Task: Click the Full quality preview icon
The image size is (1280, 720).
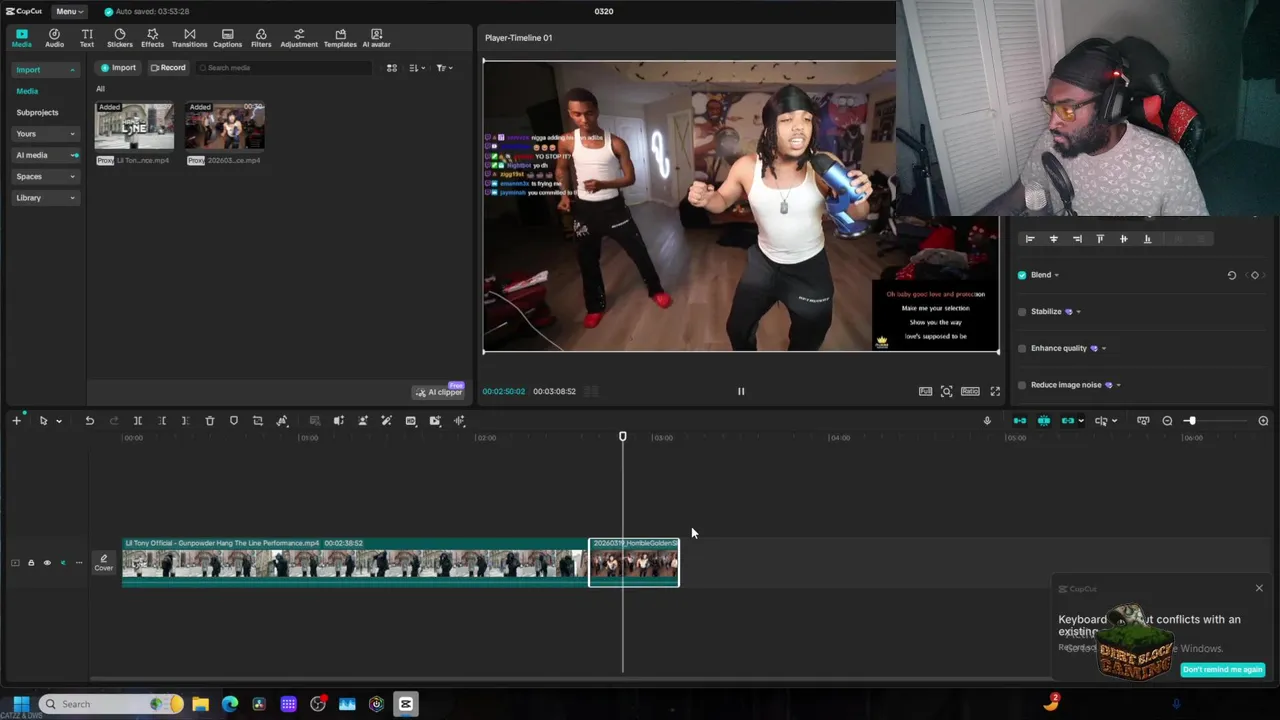Action: (x=925, y=392)
